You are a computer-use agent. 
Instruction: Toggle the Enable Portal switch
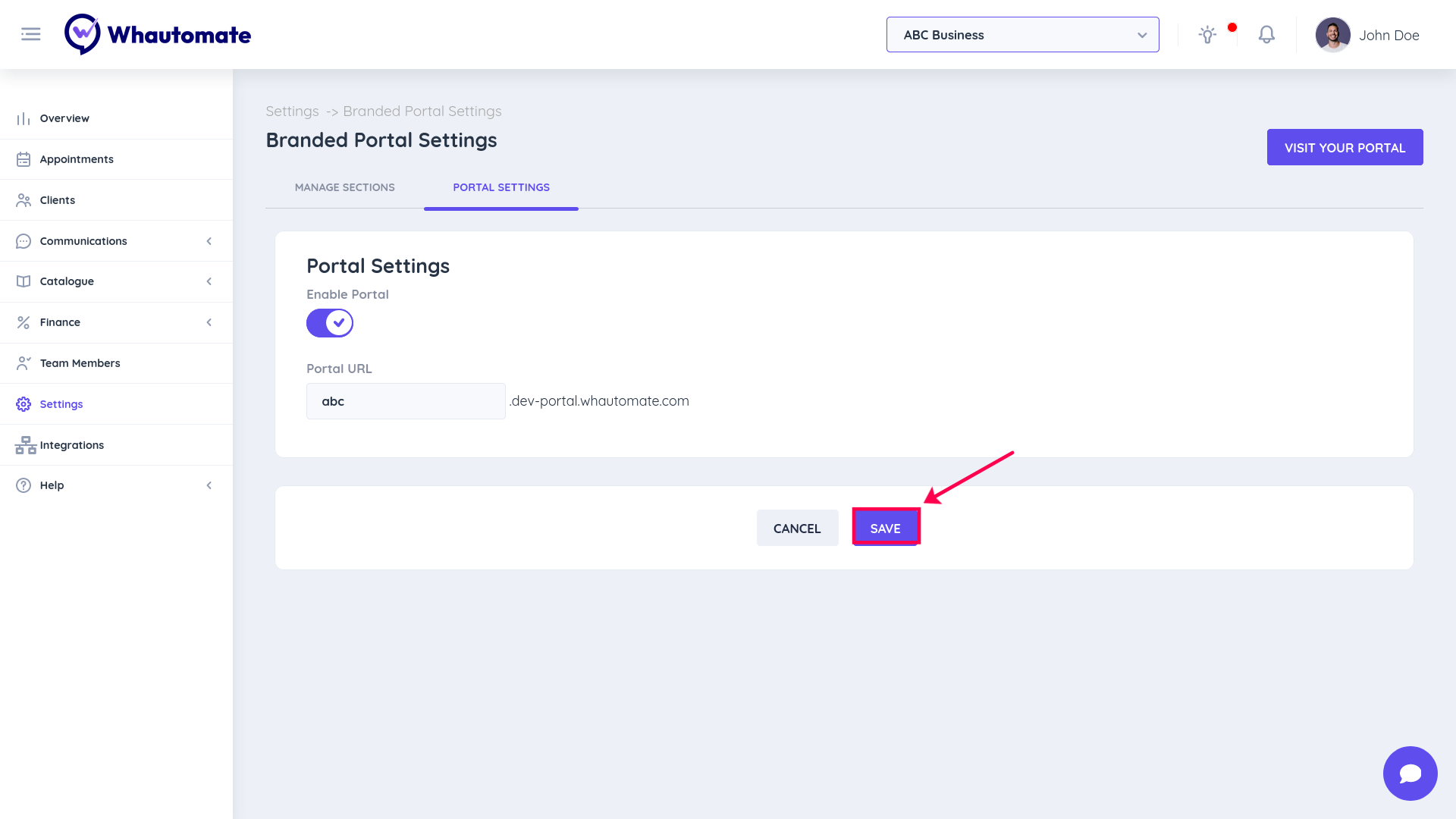click(330, 323)
